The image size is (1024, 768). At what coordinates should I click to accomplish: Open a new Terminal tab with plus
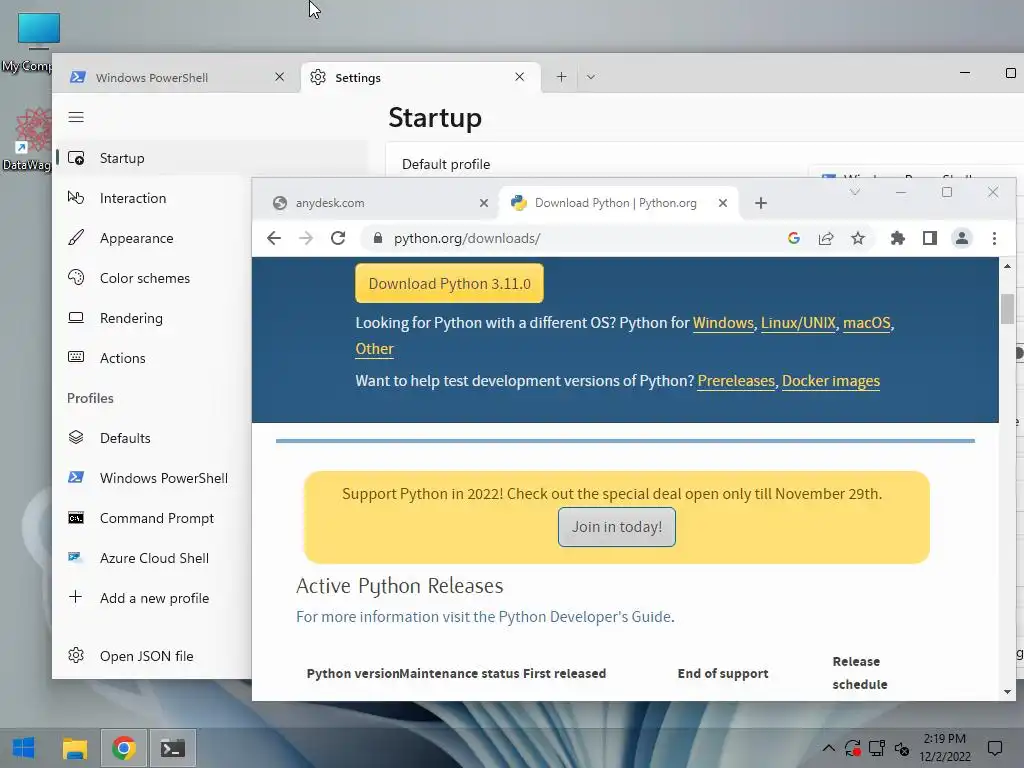point(561,77)
